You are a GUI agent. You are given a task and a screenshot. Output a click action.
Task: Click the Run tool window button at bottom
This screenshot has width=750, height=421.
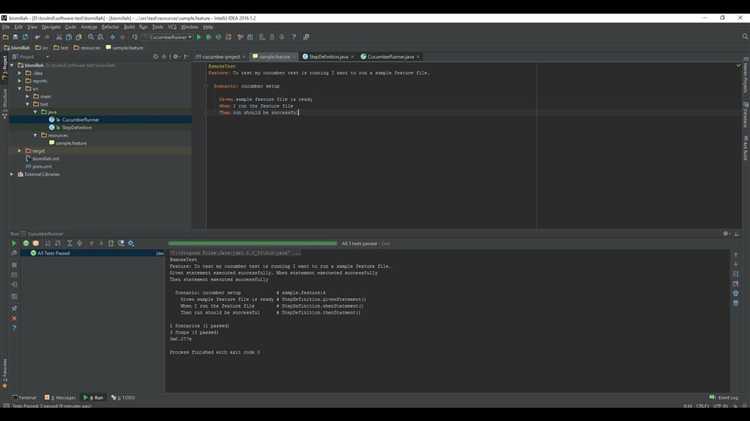(93, 398)
